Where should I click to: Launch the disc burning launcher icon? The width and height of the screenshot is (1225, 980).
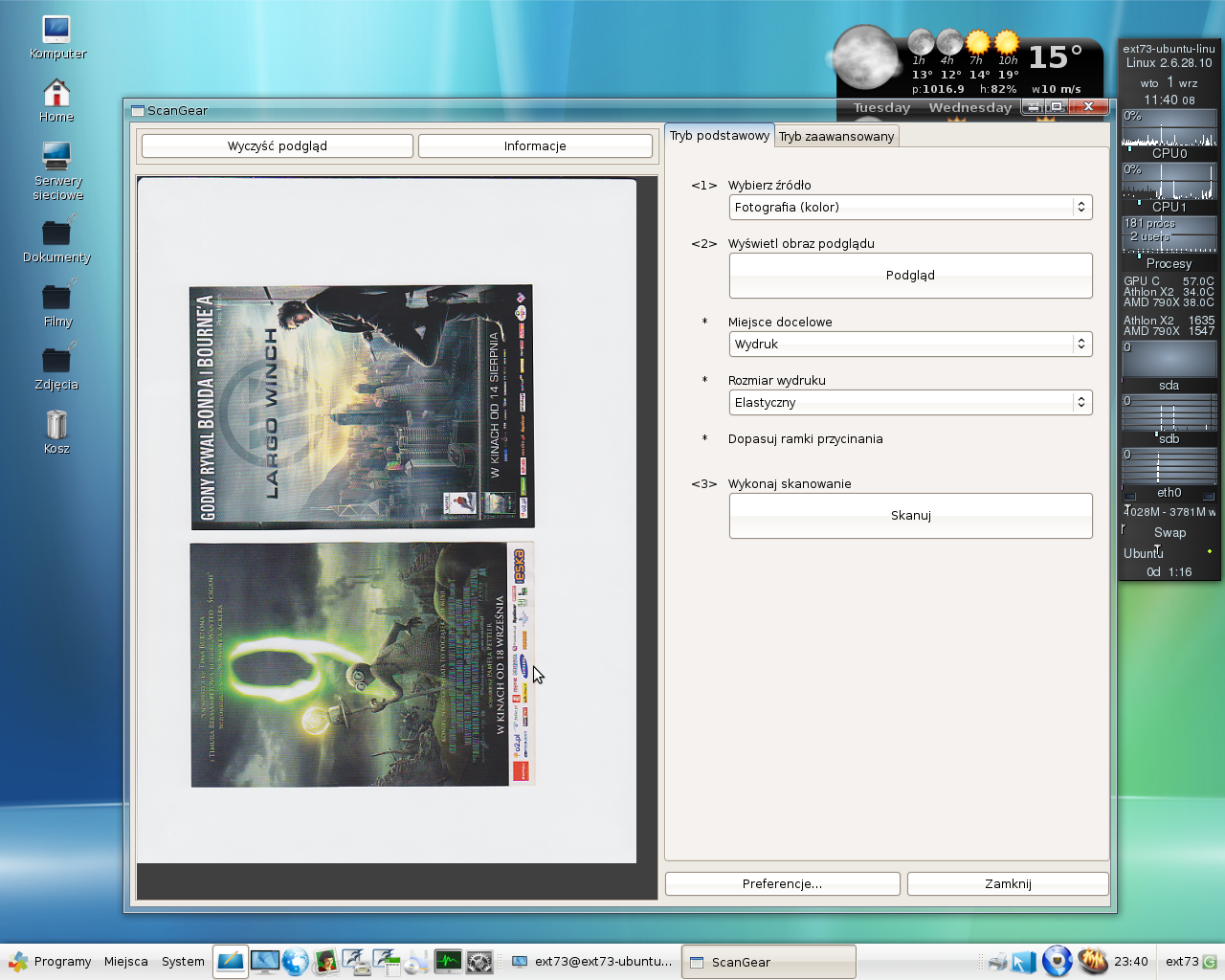416,962
